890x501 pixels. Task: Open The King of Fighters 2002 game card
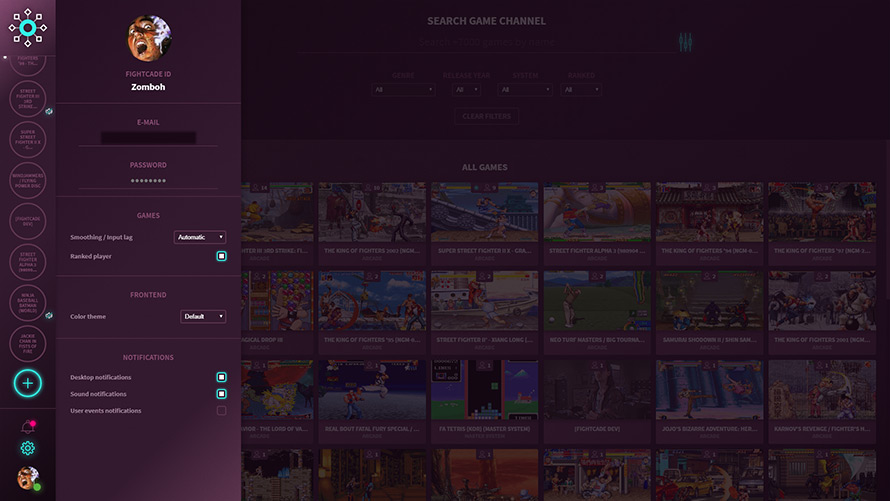click(x=372, y=223)
